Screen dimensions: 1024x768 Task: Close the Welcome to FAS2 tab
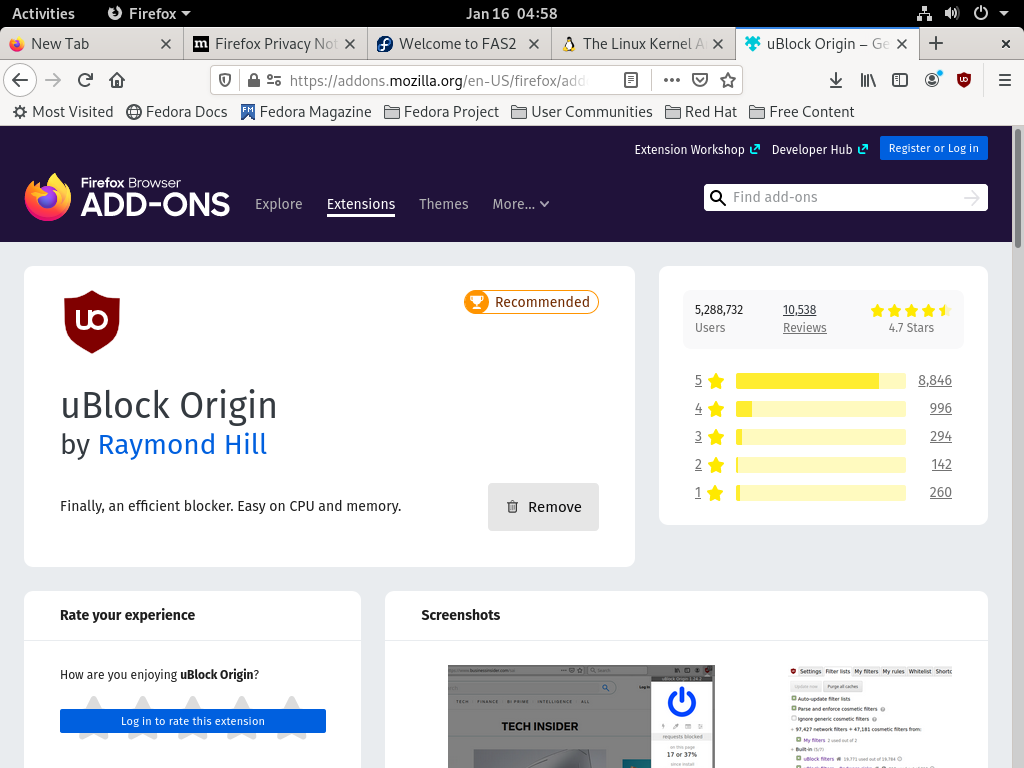click(534, 44)
